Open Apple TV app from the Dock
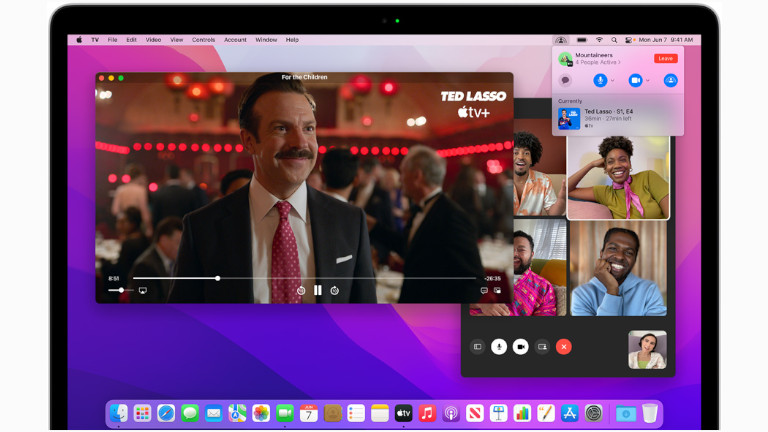The width and height of the screenshot is (768, 432). 404,413
